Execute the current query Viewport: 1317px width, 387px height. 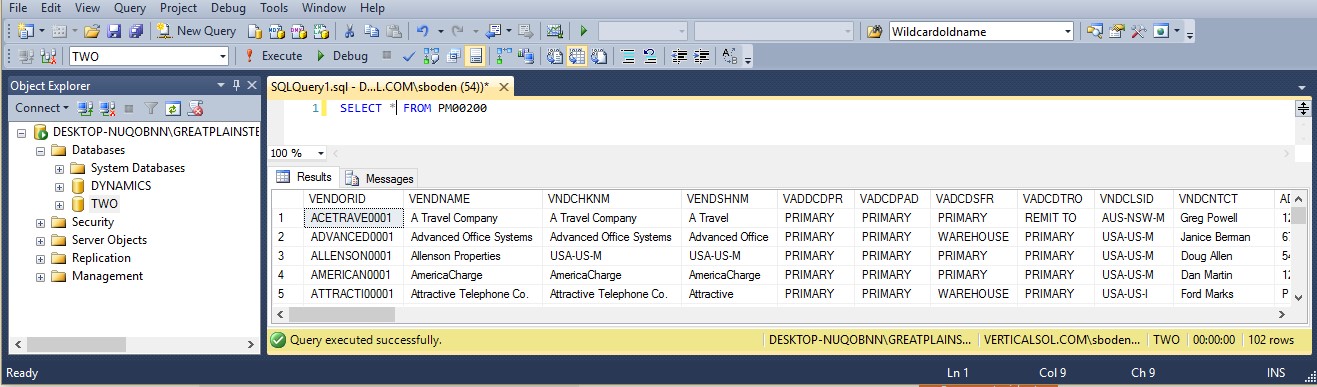[x=274, y=56]
